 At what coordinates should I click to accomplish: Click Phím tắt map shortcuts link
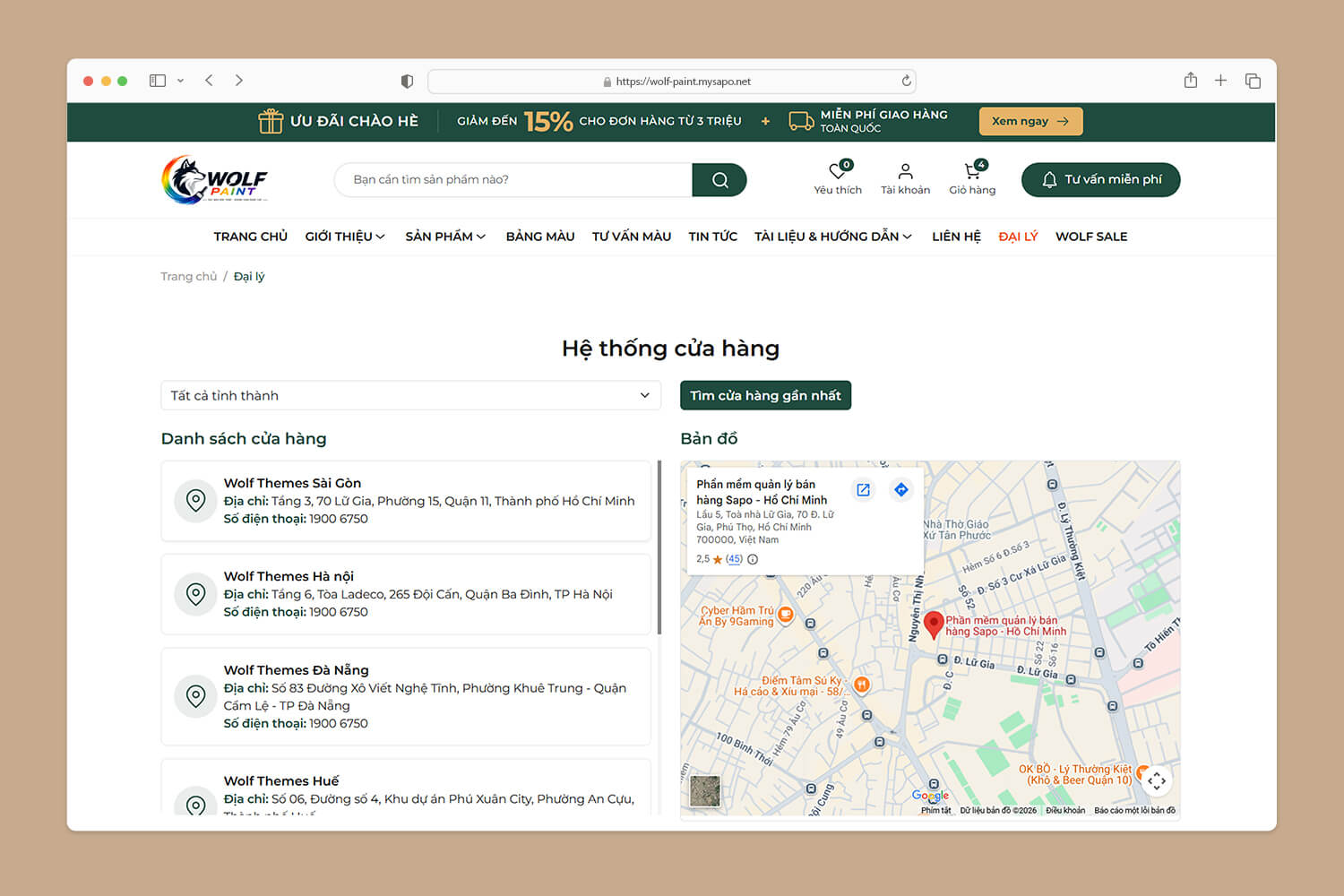(936, 810)
